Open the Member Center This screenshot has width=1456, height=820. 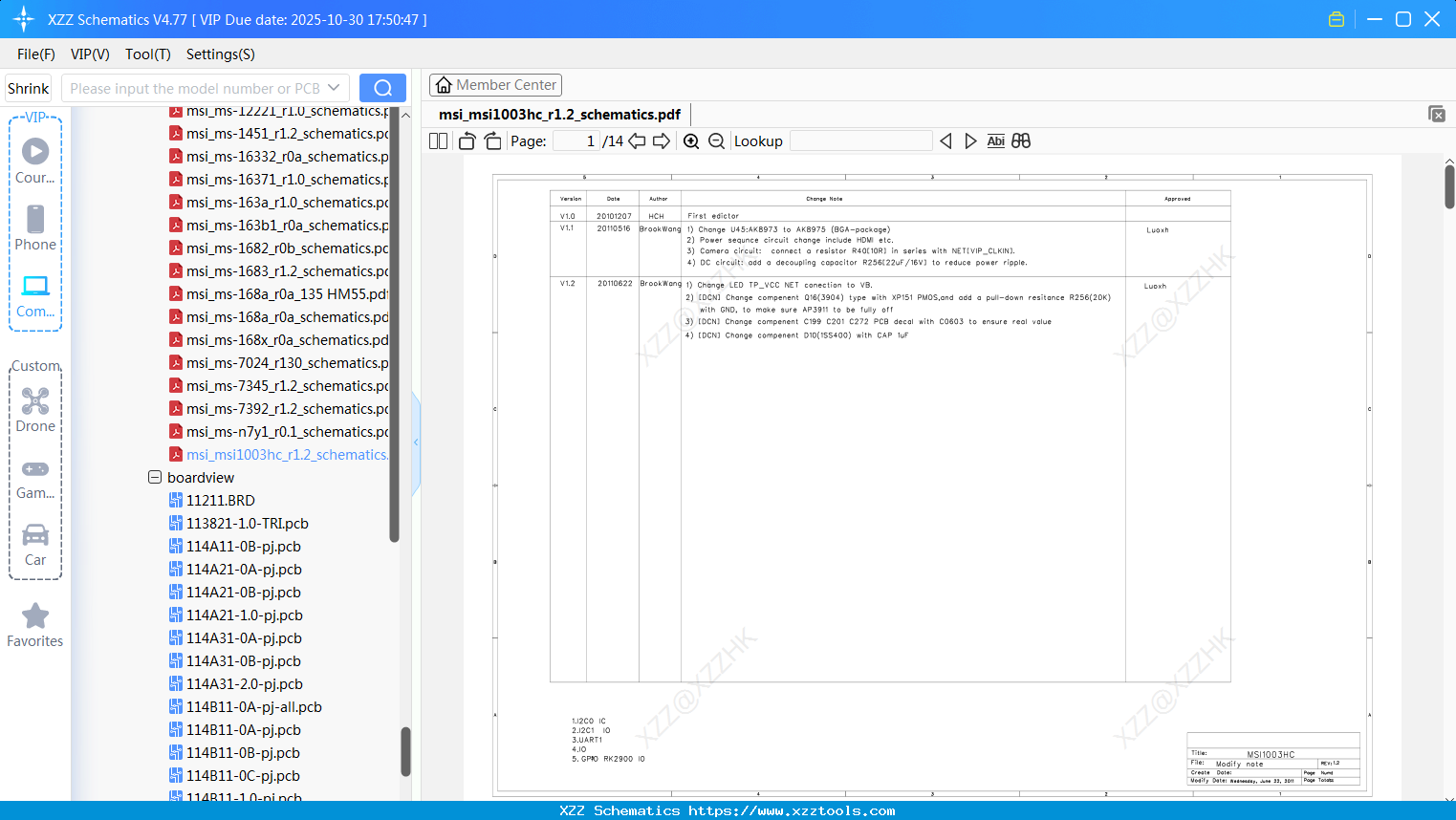(x=495, y=85)
